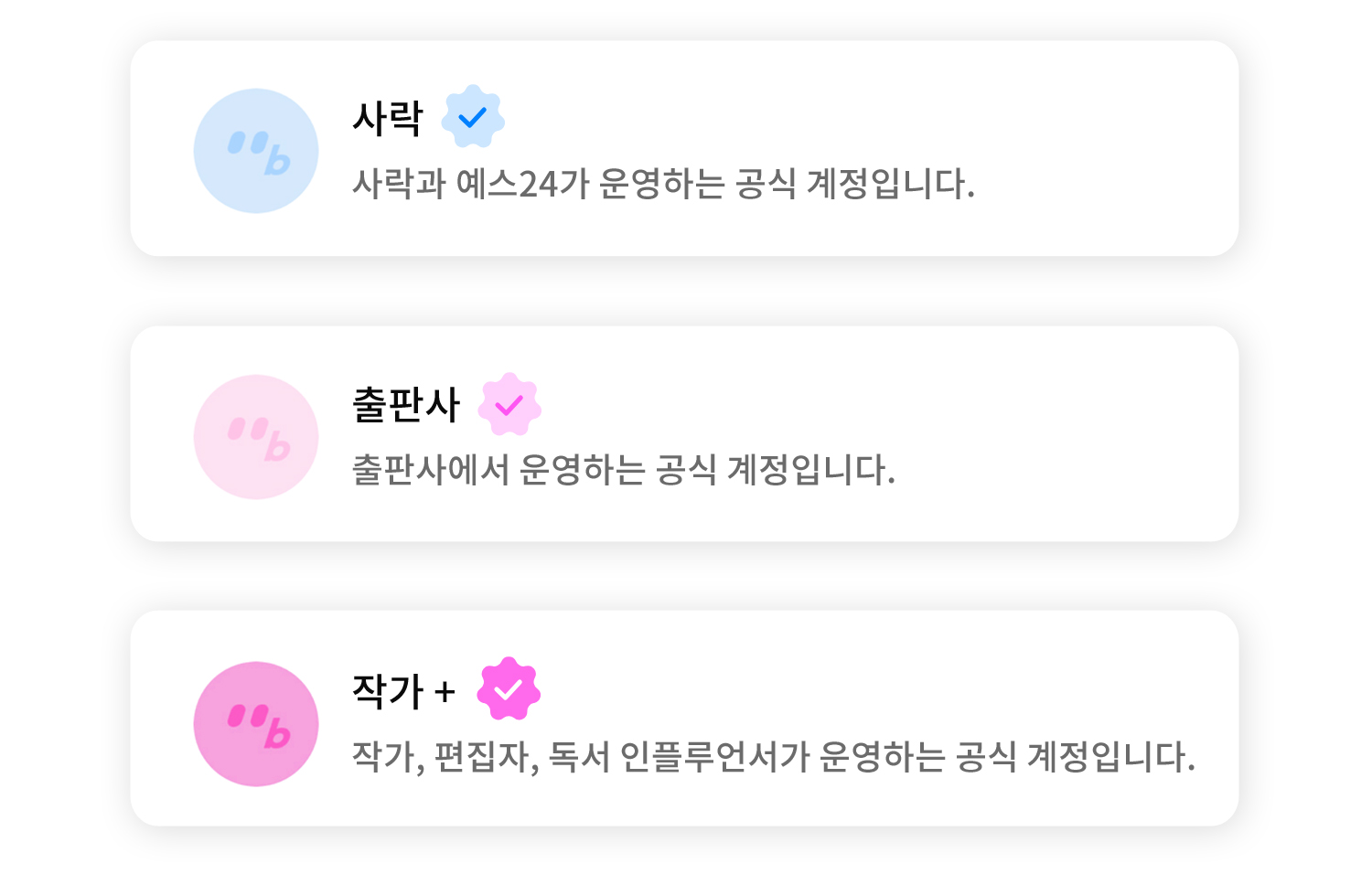Select the 작가 + official account card
Viewport: 1372px width, 874px height.
point(684,719)
